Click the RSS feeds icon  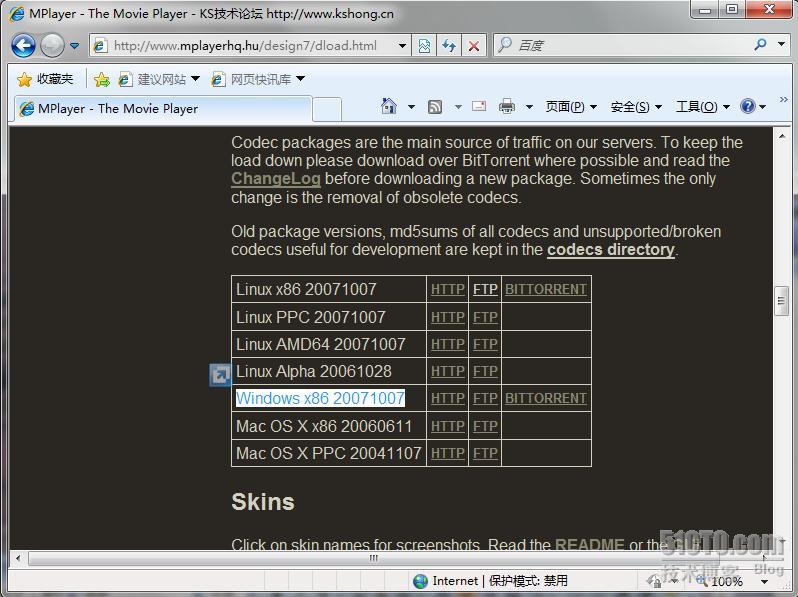(435, 107)
